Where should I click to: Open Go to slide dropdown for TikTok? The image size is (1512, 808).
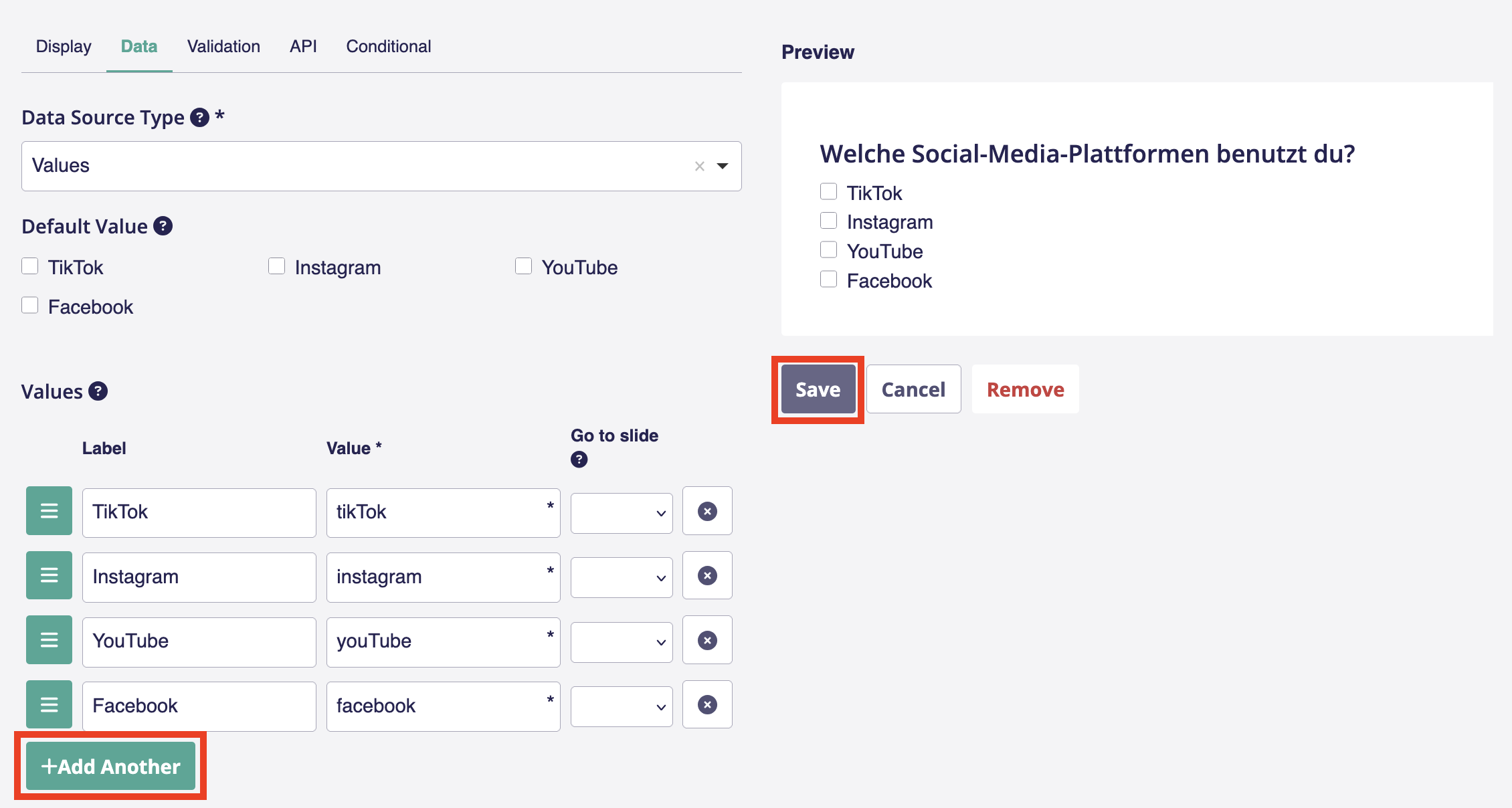pyautogui.click(x=622, y=513)
